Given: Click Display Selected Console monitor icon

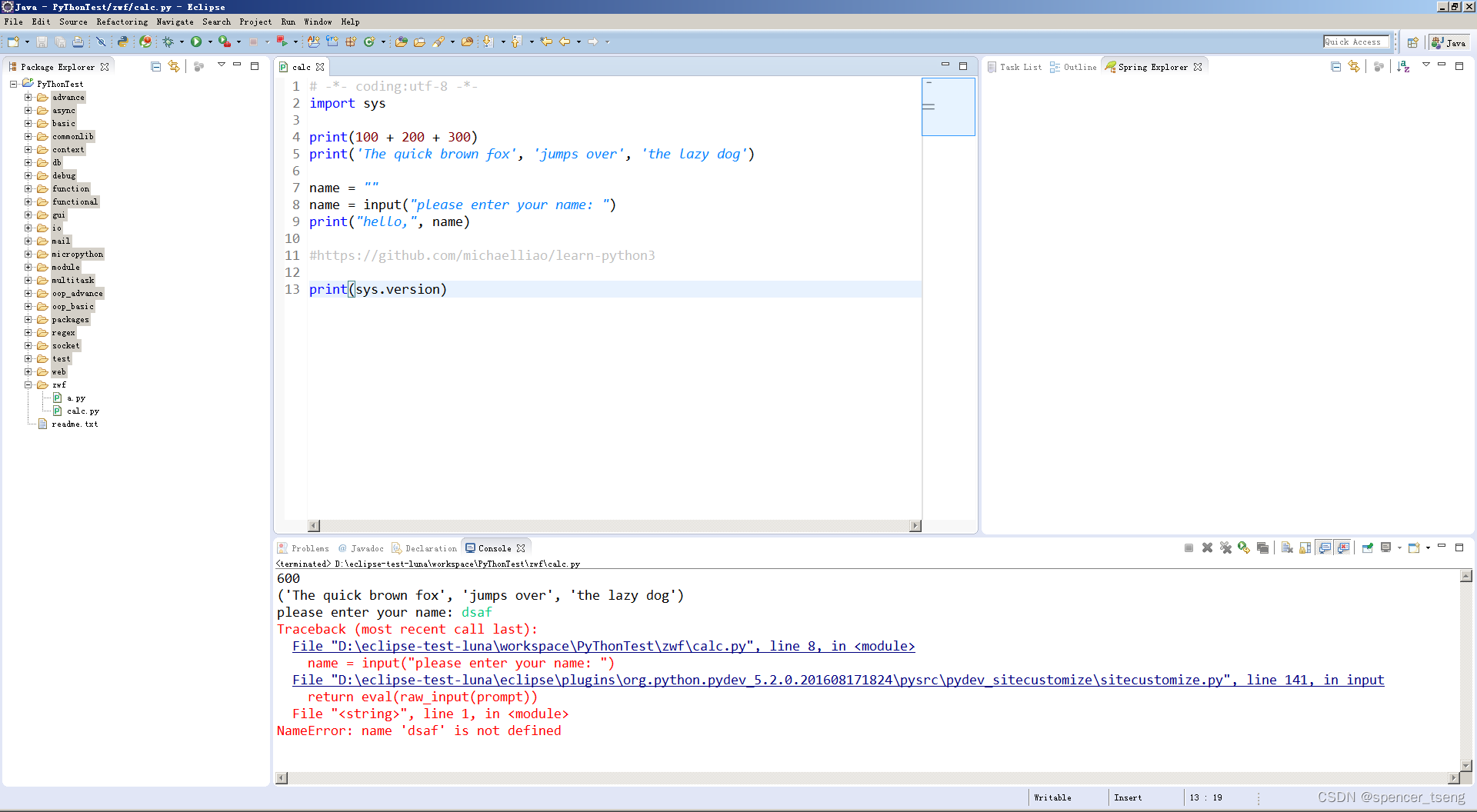Looking at the screenshot, I should click(x=1386, y=547).
